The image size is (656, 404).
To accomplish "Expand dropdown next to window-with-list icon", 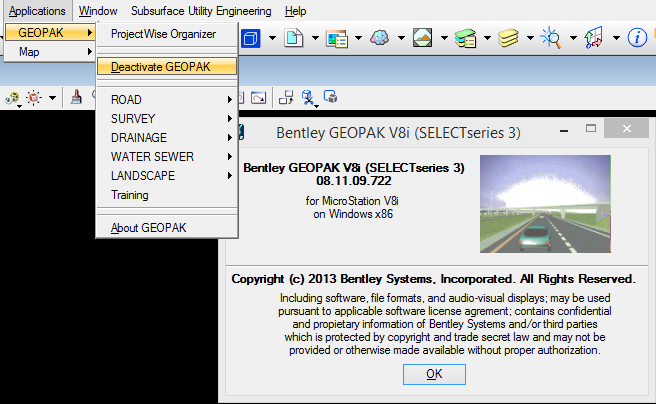I will click(359, 38).
